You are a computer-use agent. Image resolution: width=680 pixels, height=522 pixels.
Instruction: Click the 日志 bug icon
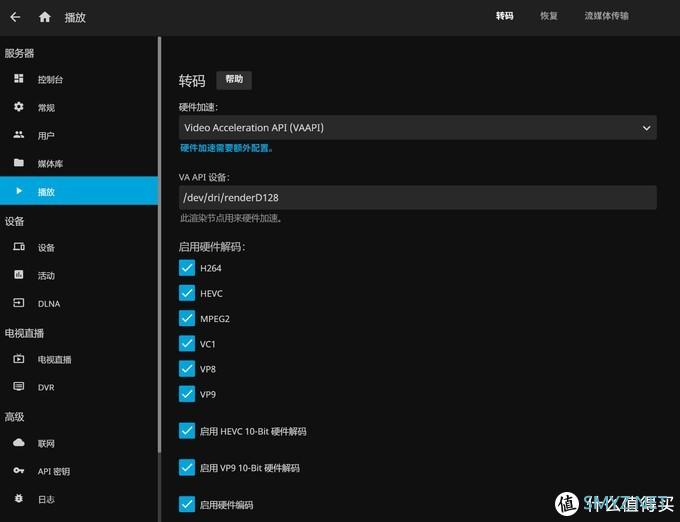[x=19, y=498]
